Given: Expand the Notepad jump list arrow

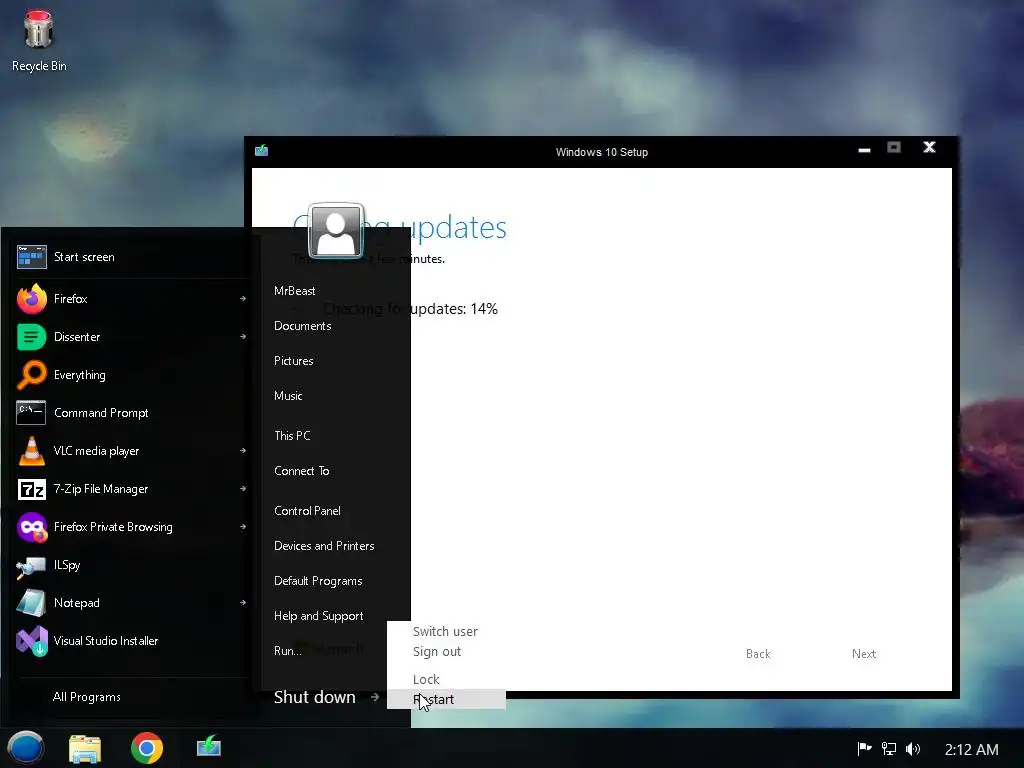Looking at the screenshot, I should 243,603.
